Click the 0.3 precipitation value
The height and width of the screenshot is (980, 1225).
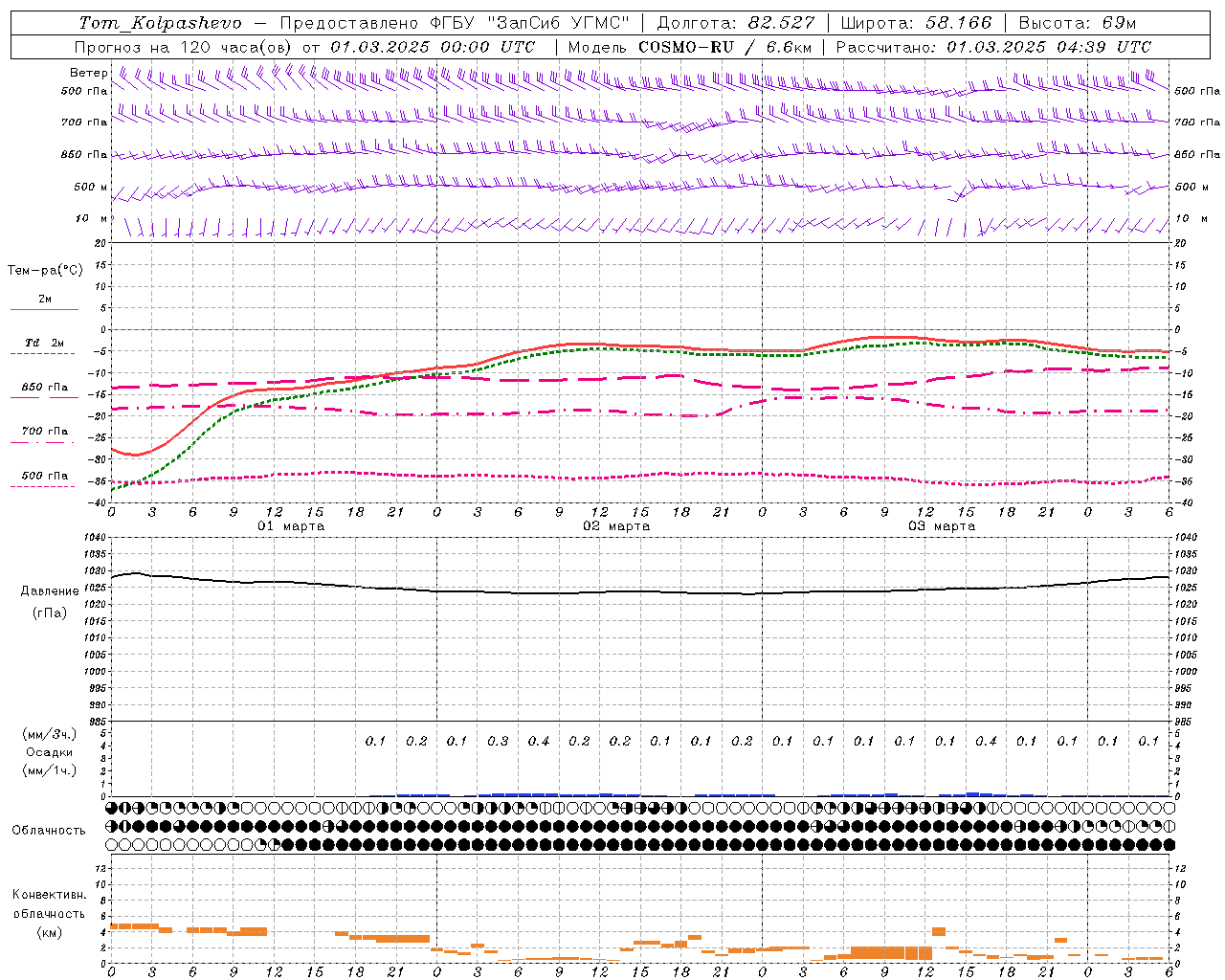tap(498, 741)
